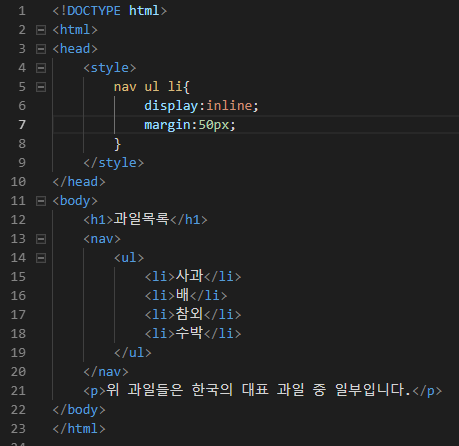Click the 'margin' property name
Image resolution: width=459 pixels, height=446 pixels.
coord(167,125)
